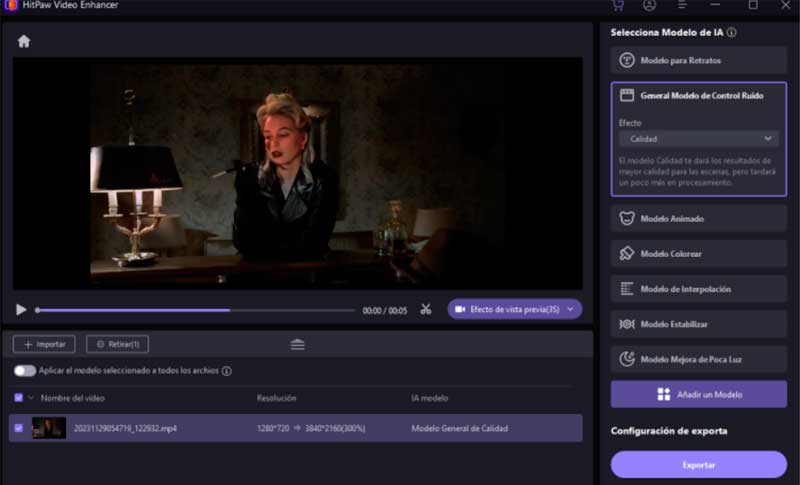Select Modelo para Retratos
Viewport: 800px width, 485px height.
pos(698,61)
